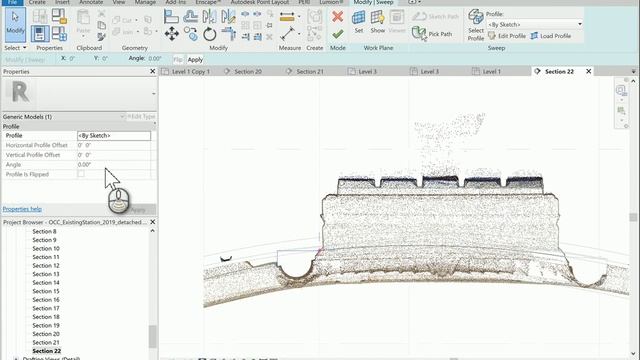The height and width of the screenshot is (360, 640).
Task: Open the File menu
Action: click(12, 2)
